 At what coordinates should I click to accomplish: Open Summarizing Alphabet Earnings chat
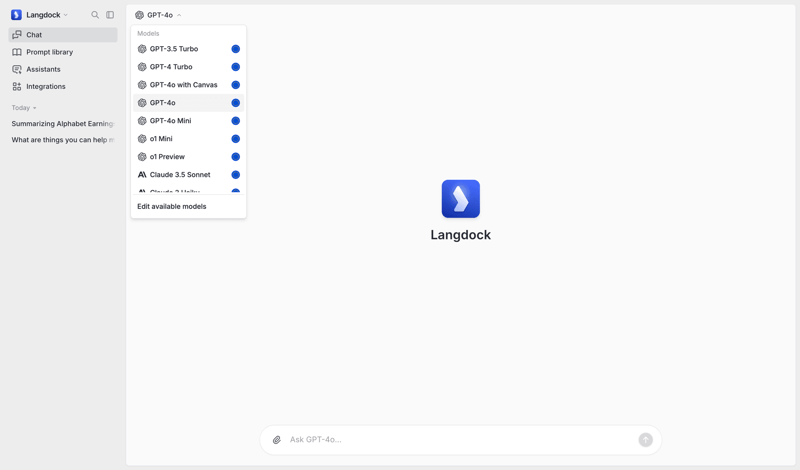63,124
